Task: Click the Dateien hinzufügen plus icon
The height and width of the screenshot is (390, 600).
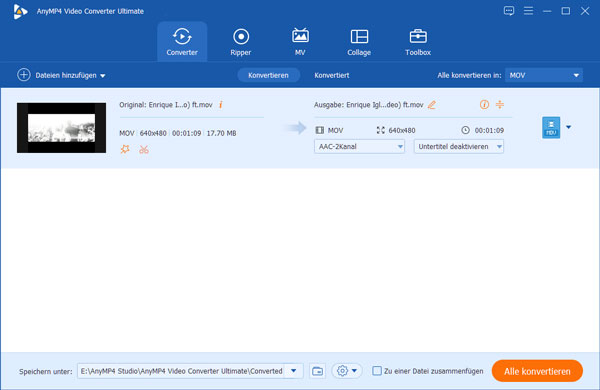Action: pos(24,75)
